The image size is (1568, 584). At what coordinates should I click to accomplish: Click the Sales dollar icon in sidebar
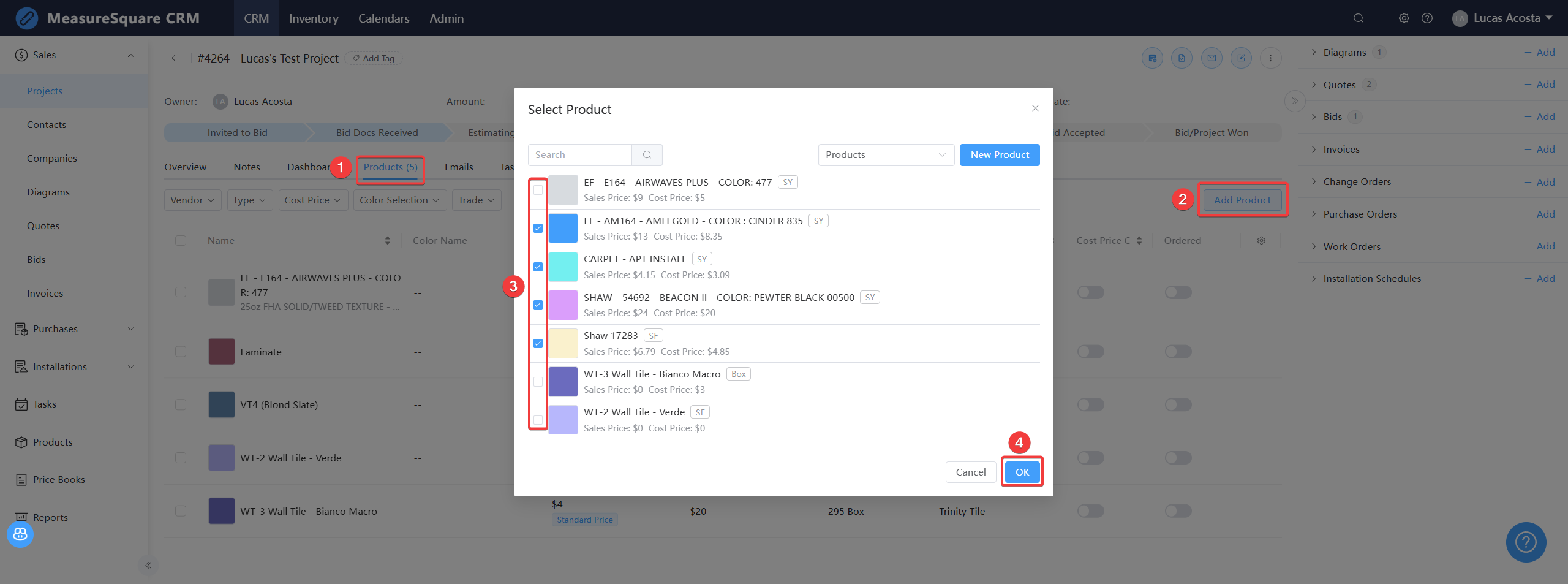coord(21,55)
